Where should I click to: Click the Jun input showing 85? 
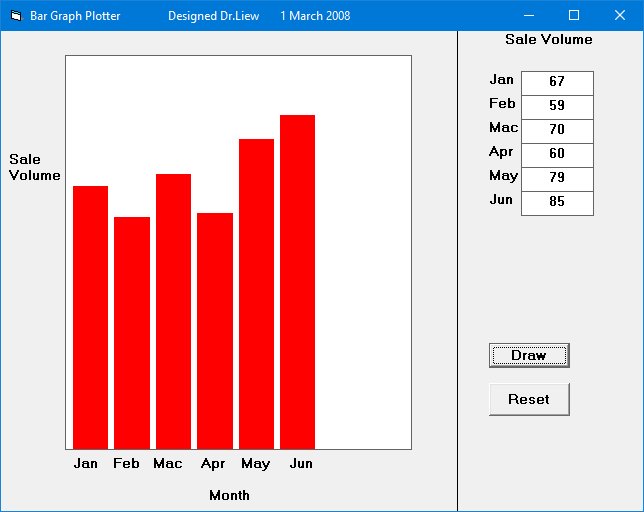557,203
